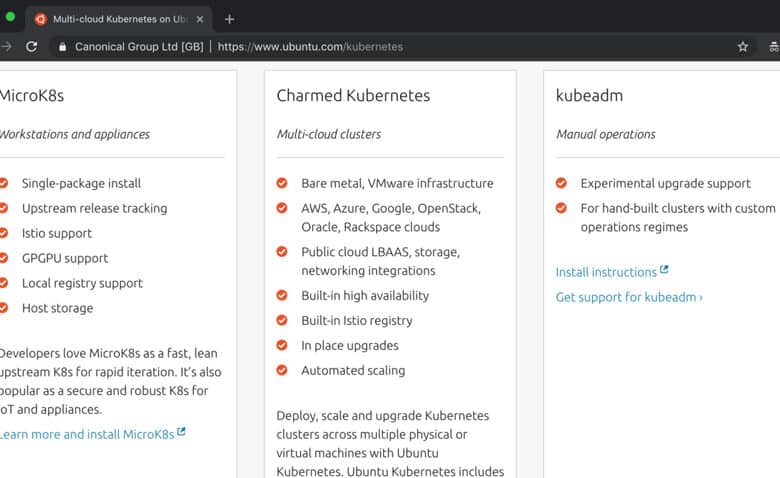Click the kubeadm heading
The image size is (780, 478).
coord(589,96)
